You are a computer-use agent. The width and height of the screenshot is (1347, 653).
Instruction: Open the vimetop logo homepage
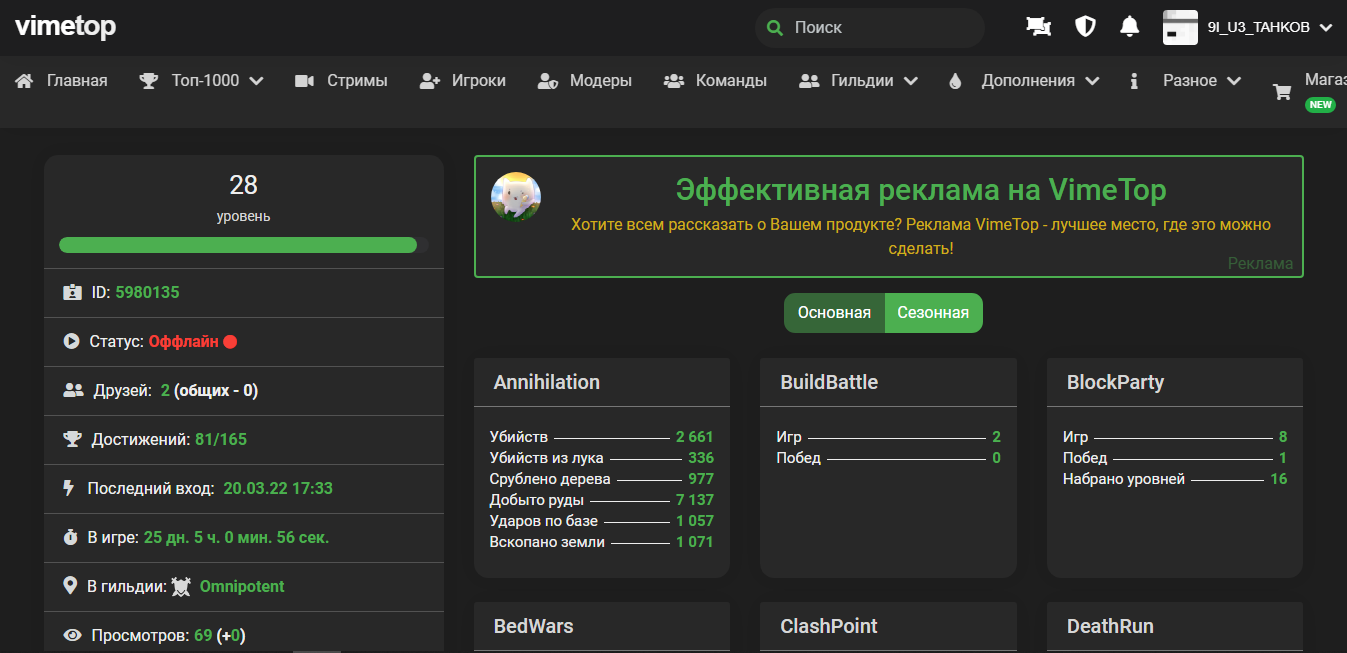coord(65,27)
